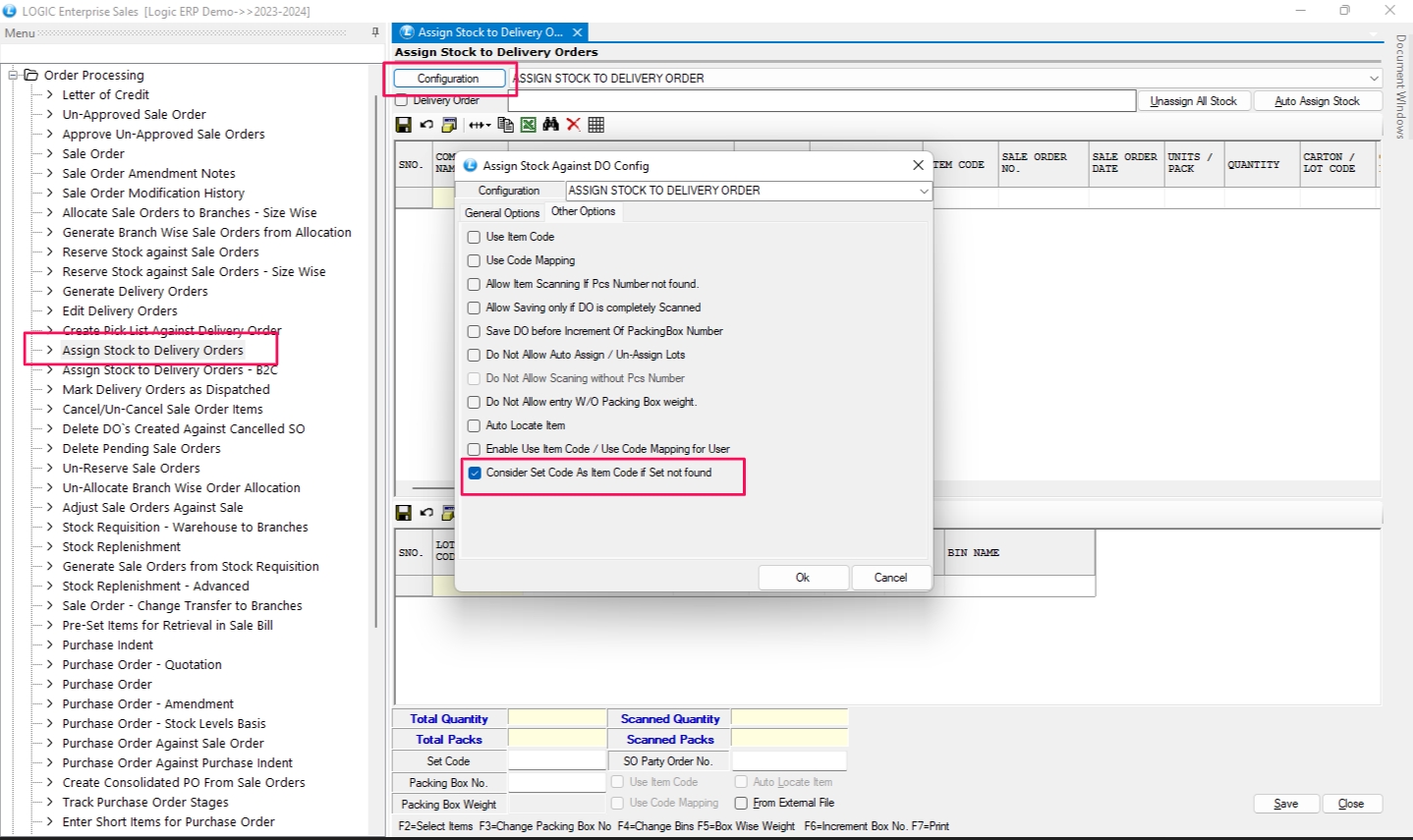Open Generate Delivery Orders in menu tree
This screenshot has height=840, width=1413.
(x=135, y=291)
